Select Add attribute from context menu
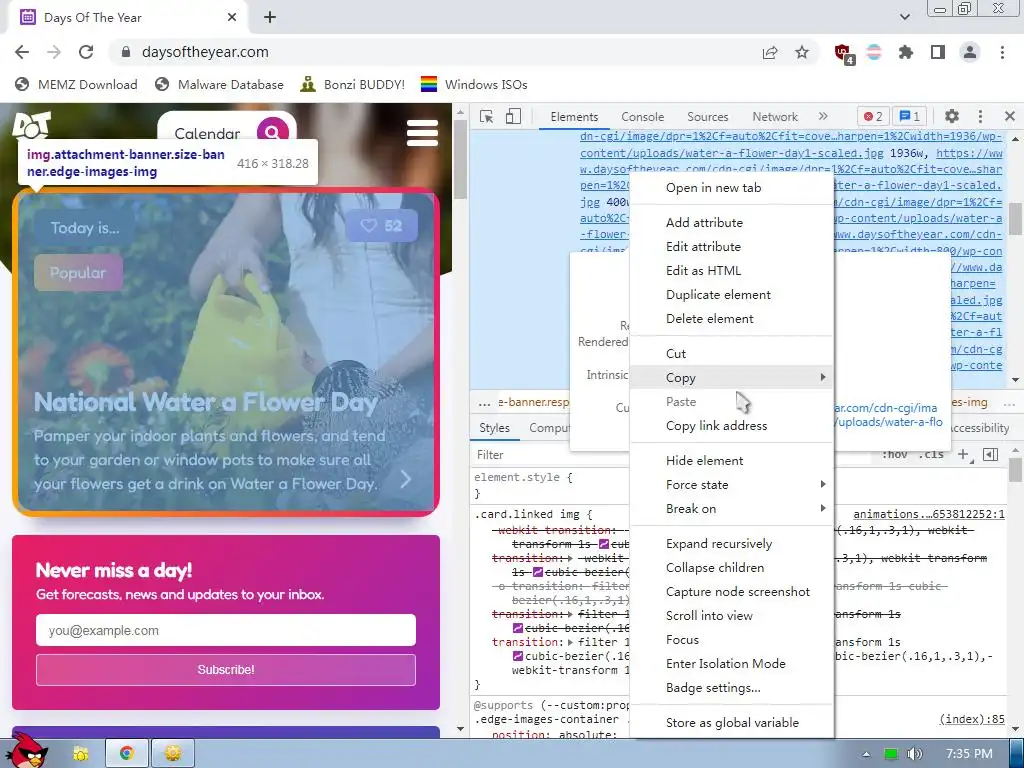This screenshot has width=1024, height=768. click(x=732, y=223)
